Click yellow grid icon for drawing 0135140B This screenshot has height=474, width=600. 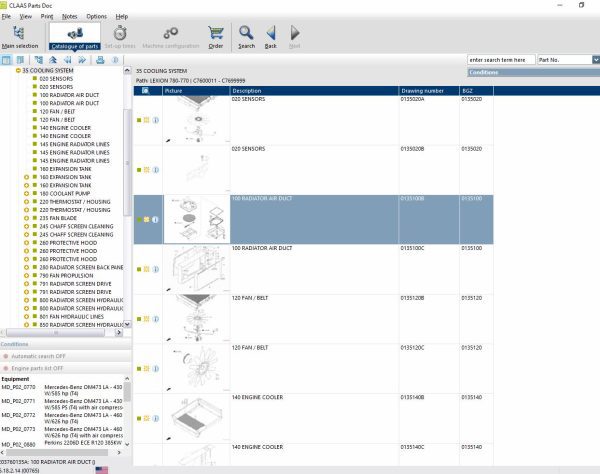(x=147, y=419)
